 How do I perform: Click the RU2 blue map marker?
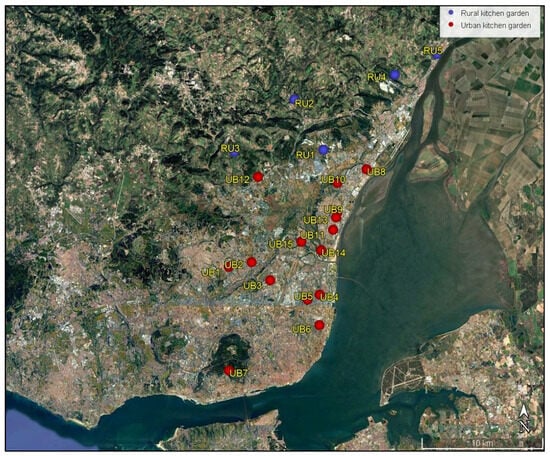pos(294,99)
